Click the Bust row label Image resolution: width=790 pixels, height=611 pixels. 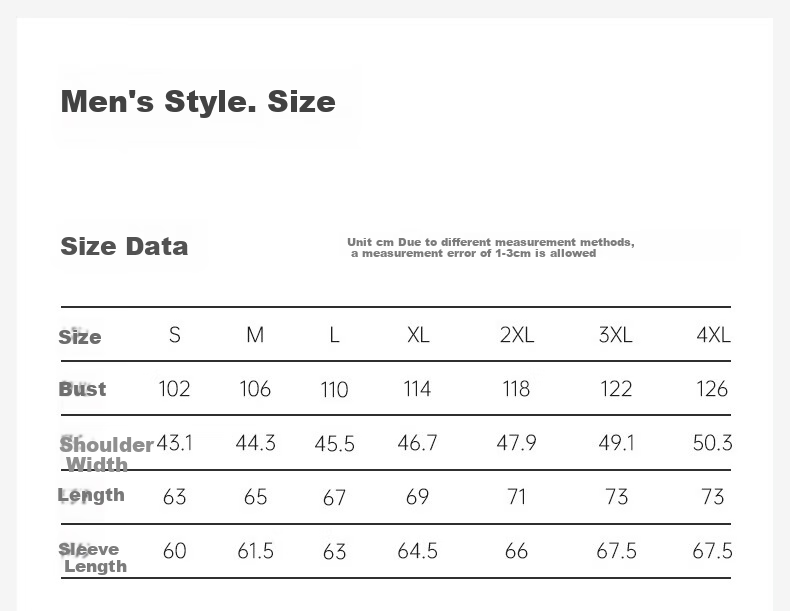(82, 389)
